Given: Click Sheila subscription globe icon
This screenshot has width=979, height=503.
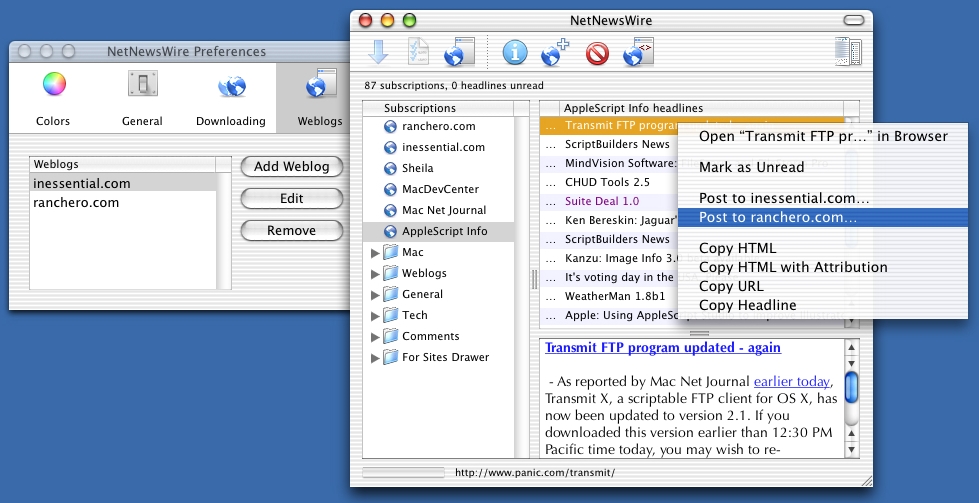Looking at the screenshot, I should (x=390, y=168).
